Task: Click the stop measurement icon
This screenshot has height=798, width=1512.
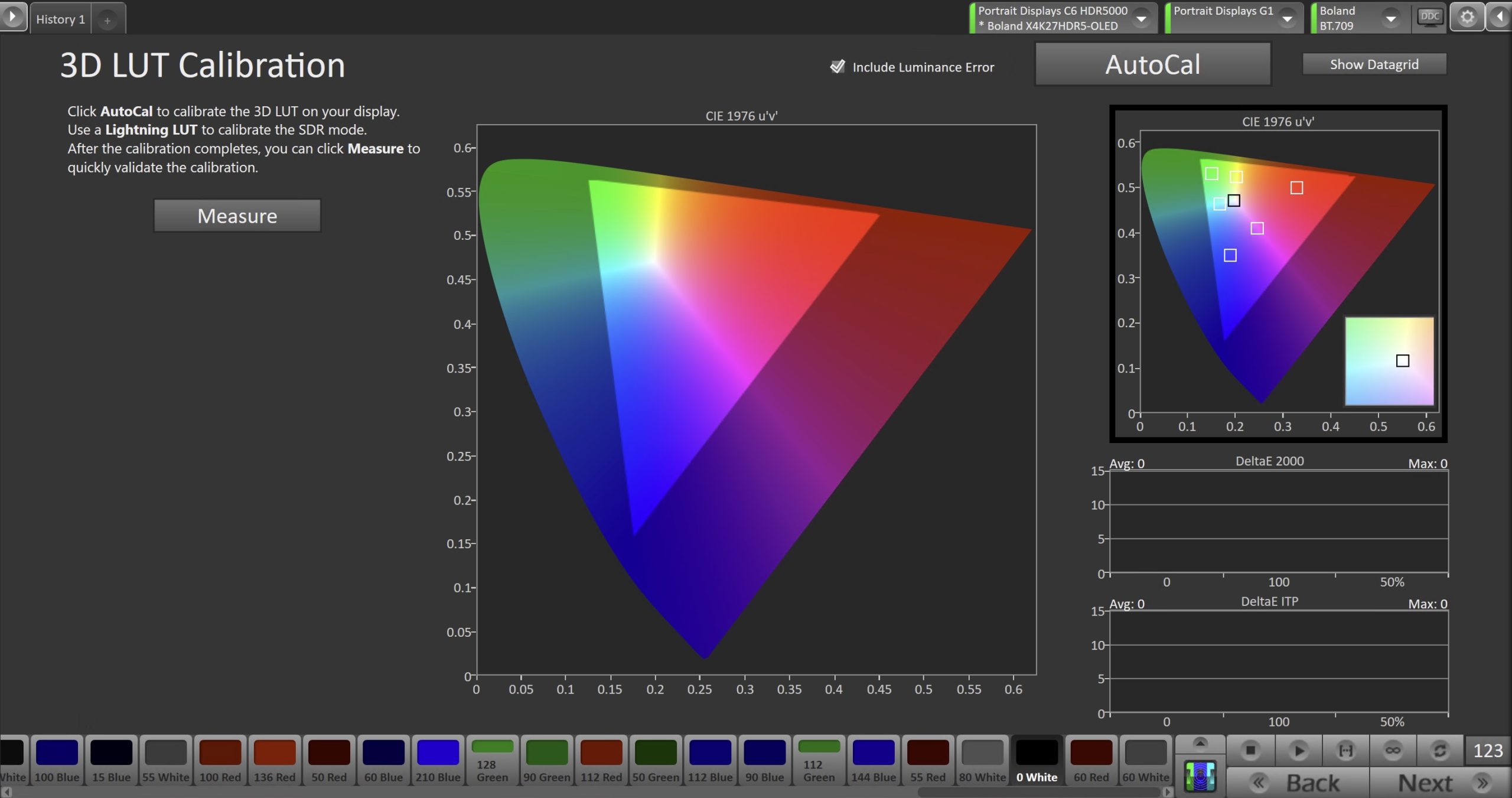Action: (1250, 750)
